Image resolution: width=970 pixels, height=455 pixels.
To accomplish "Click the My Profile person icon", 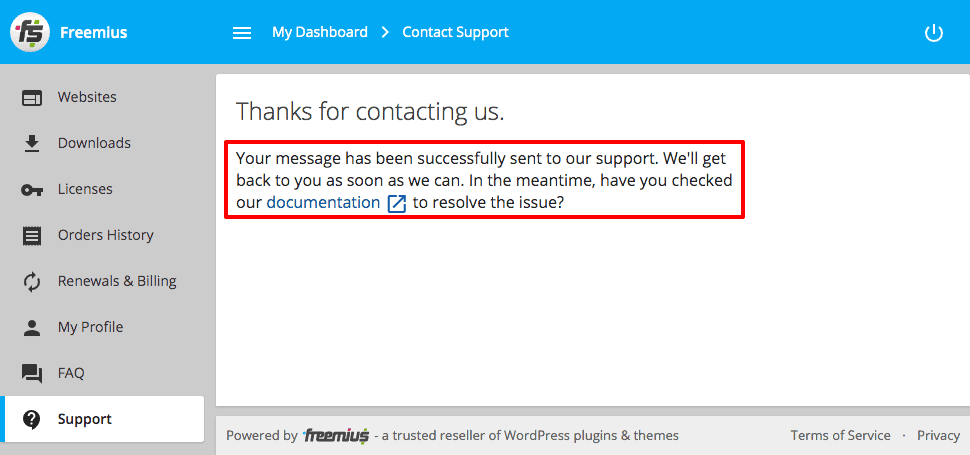I will pyautogui.click(x=32, y=328).
